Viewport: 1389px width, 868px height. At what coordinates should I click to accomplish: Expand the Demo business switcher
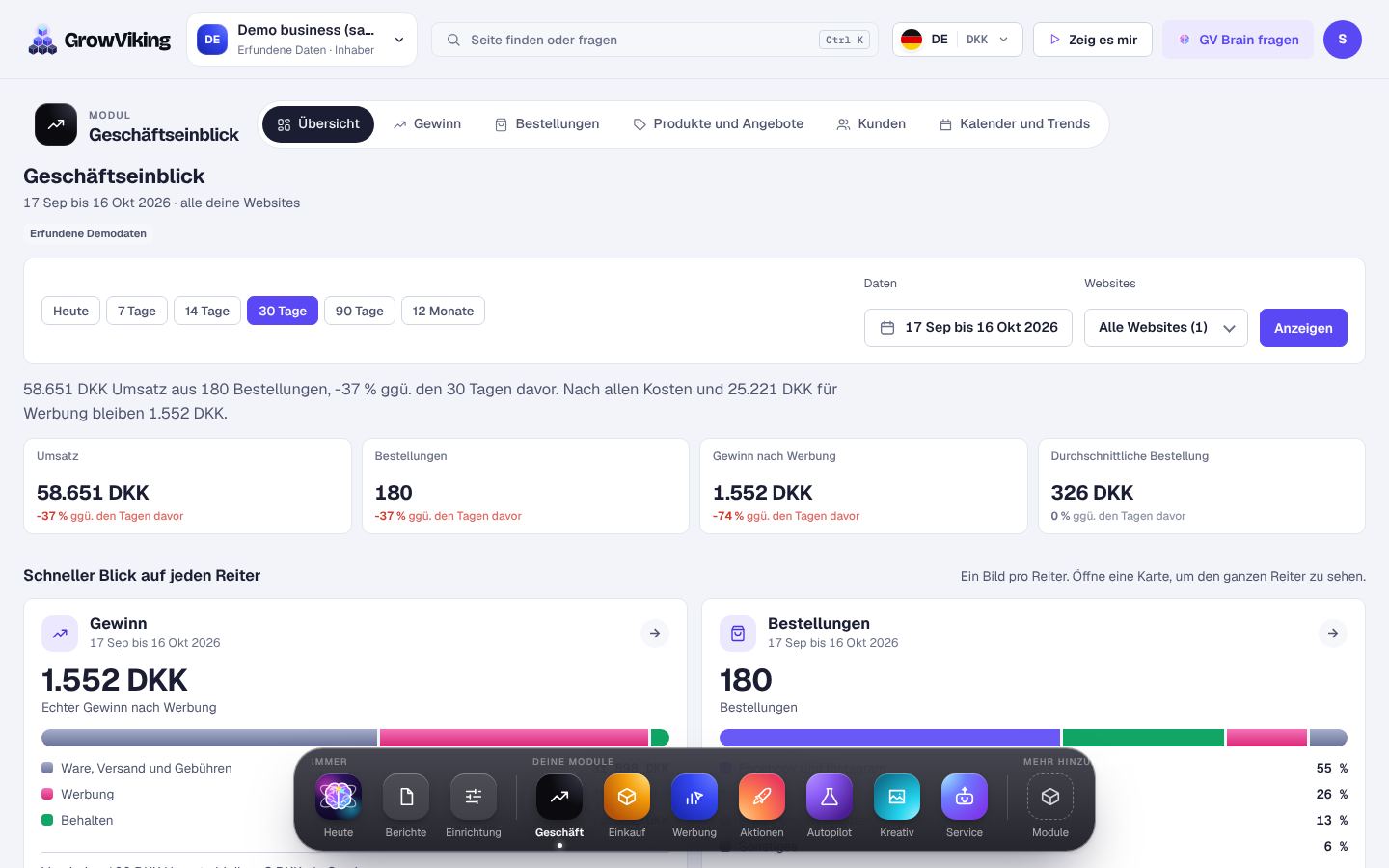click(302, 40)
